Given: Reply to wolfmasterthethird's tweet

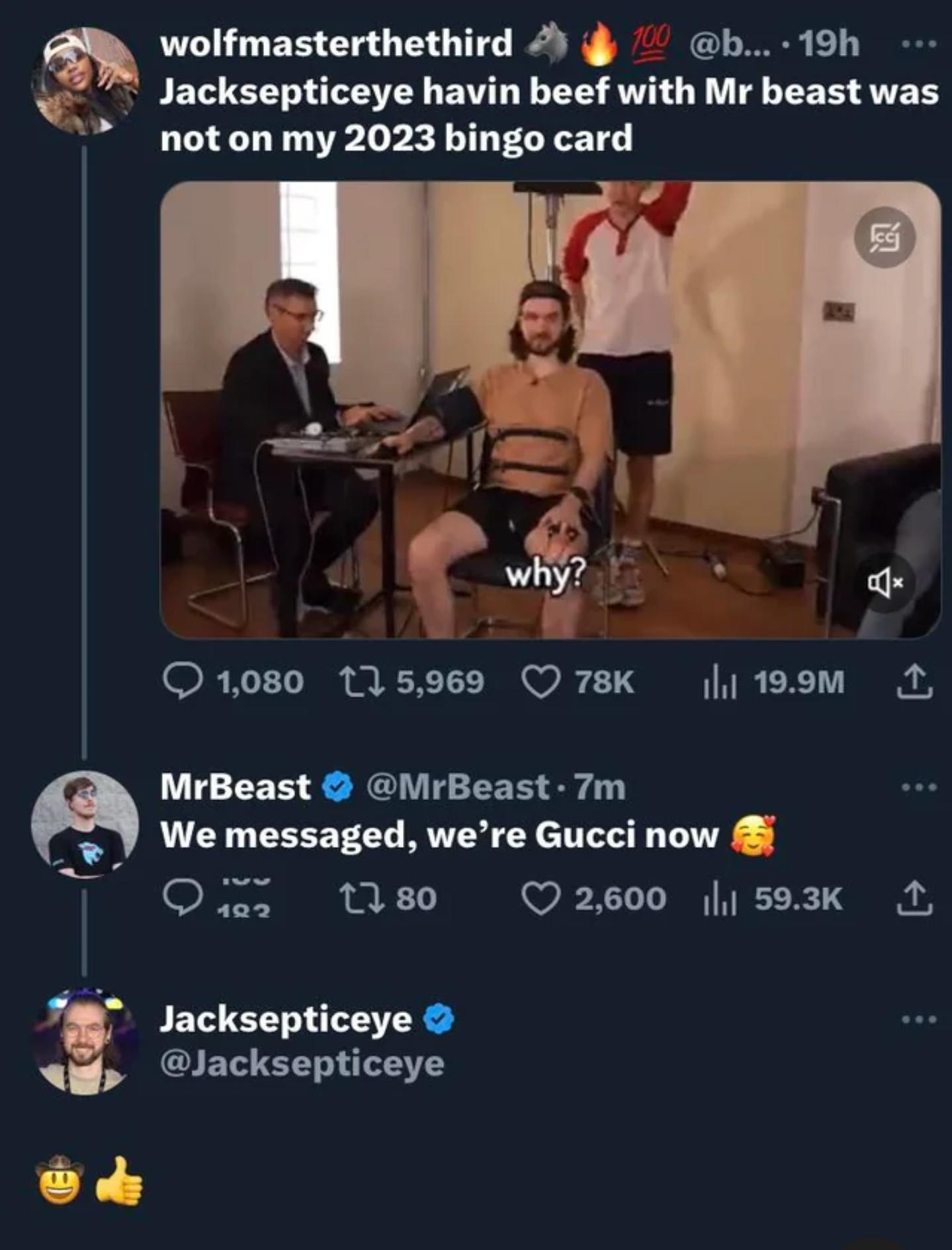Looking at the screenshot, I should (x=183, y=682).
